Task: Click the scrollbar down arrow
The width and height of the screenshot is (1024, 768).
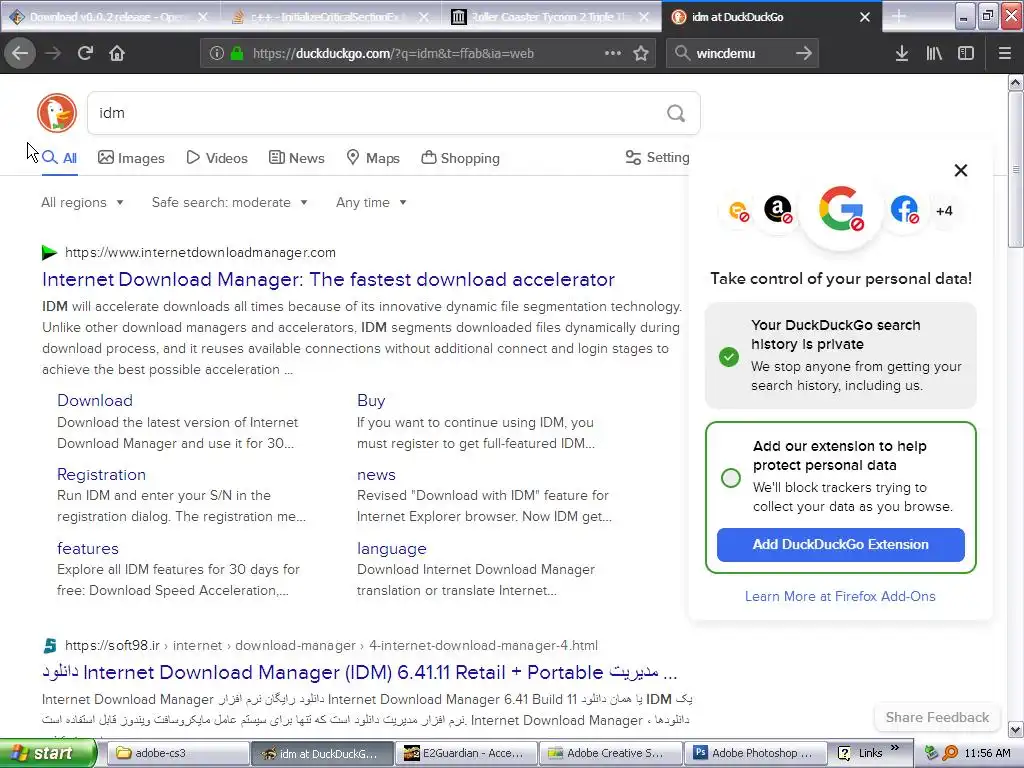Action: [x=1016, y=729]
